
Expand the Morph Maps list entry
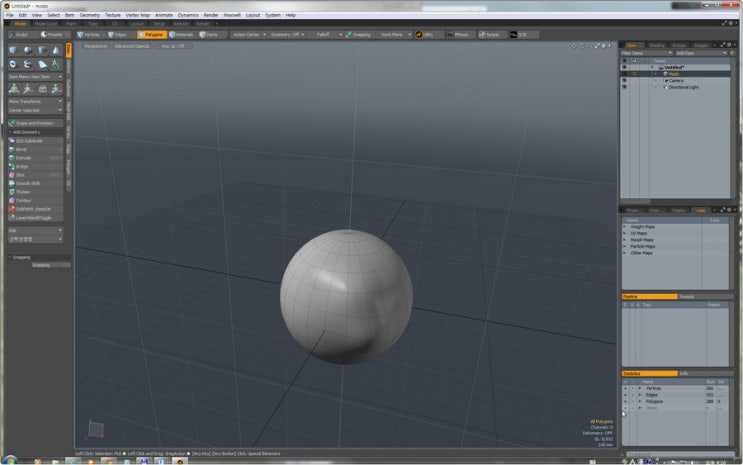[x=625, y=240]
